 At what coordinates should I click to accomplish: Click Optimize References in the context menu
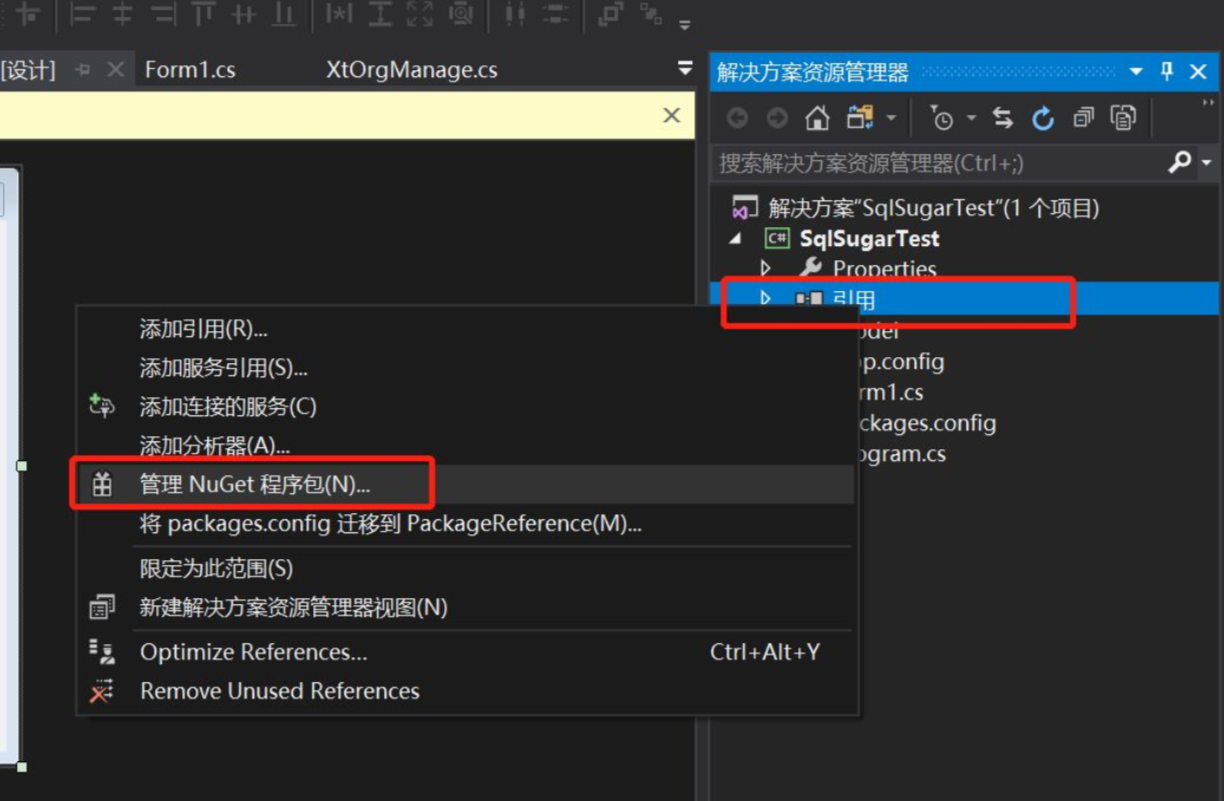coord(252,652)
